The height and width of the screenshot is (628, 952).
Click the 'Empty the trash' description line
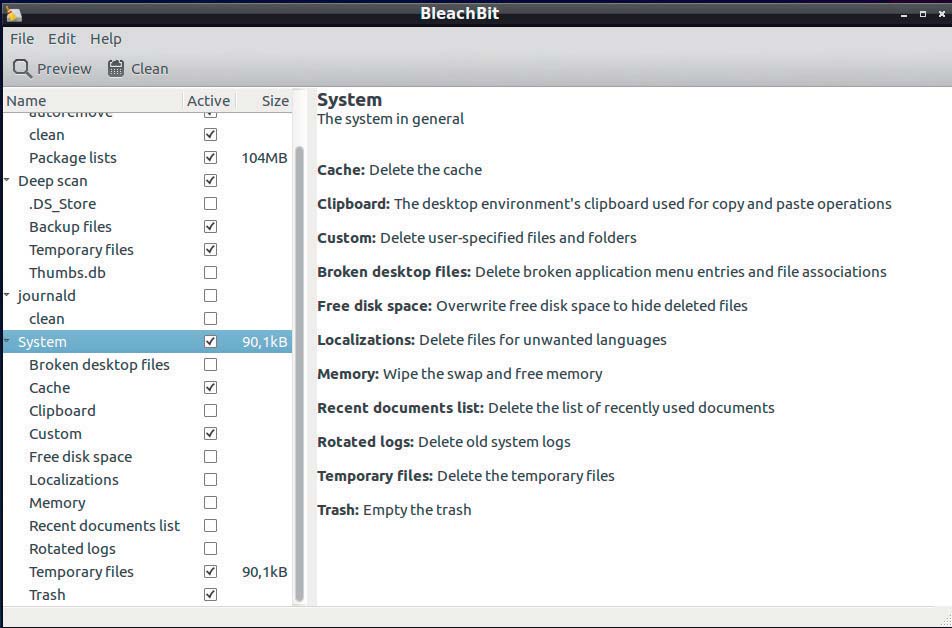(417, 510)
